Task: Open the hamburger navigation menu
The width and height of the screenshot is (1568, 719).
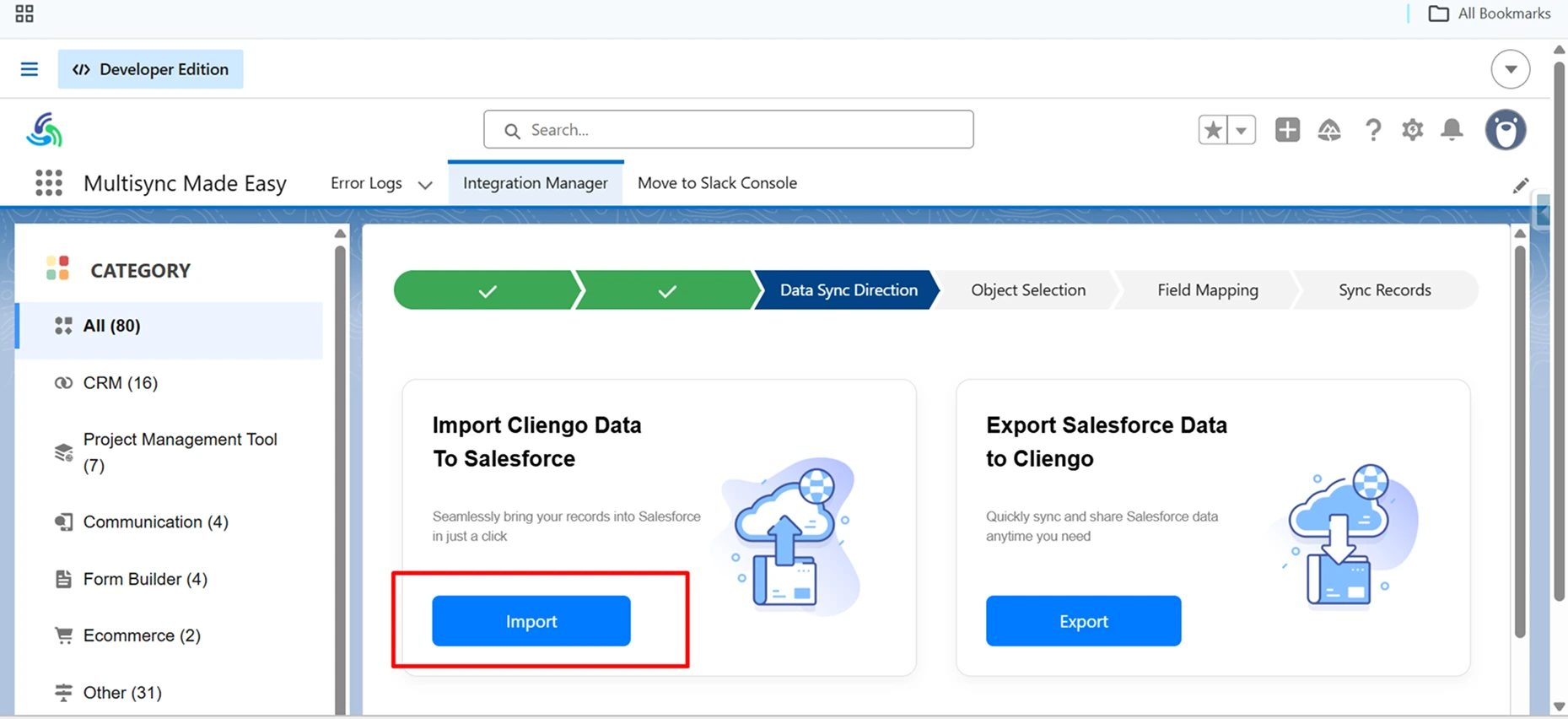Action: point(30,69)
